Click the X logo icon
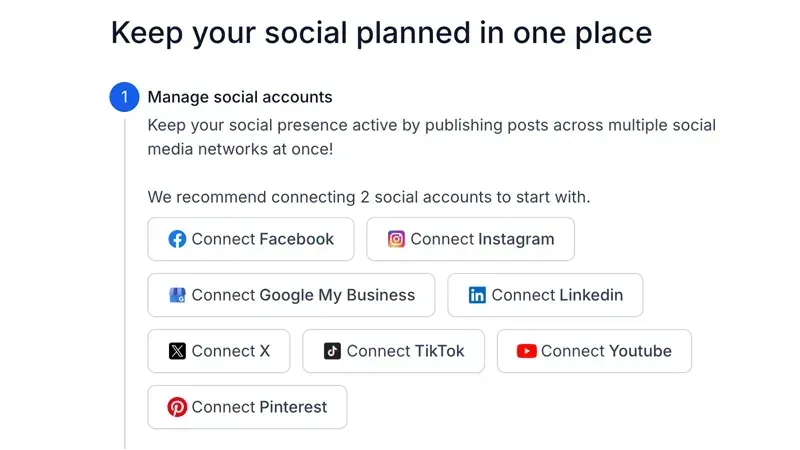Screen dimensions: 800x450 click(x=177, y=351)
